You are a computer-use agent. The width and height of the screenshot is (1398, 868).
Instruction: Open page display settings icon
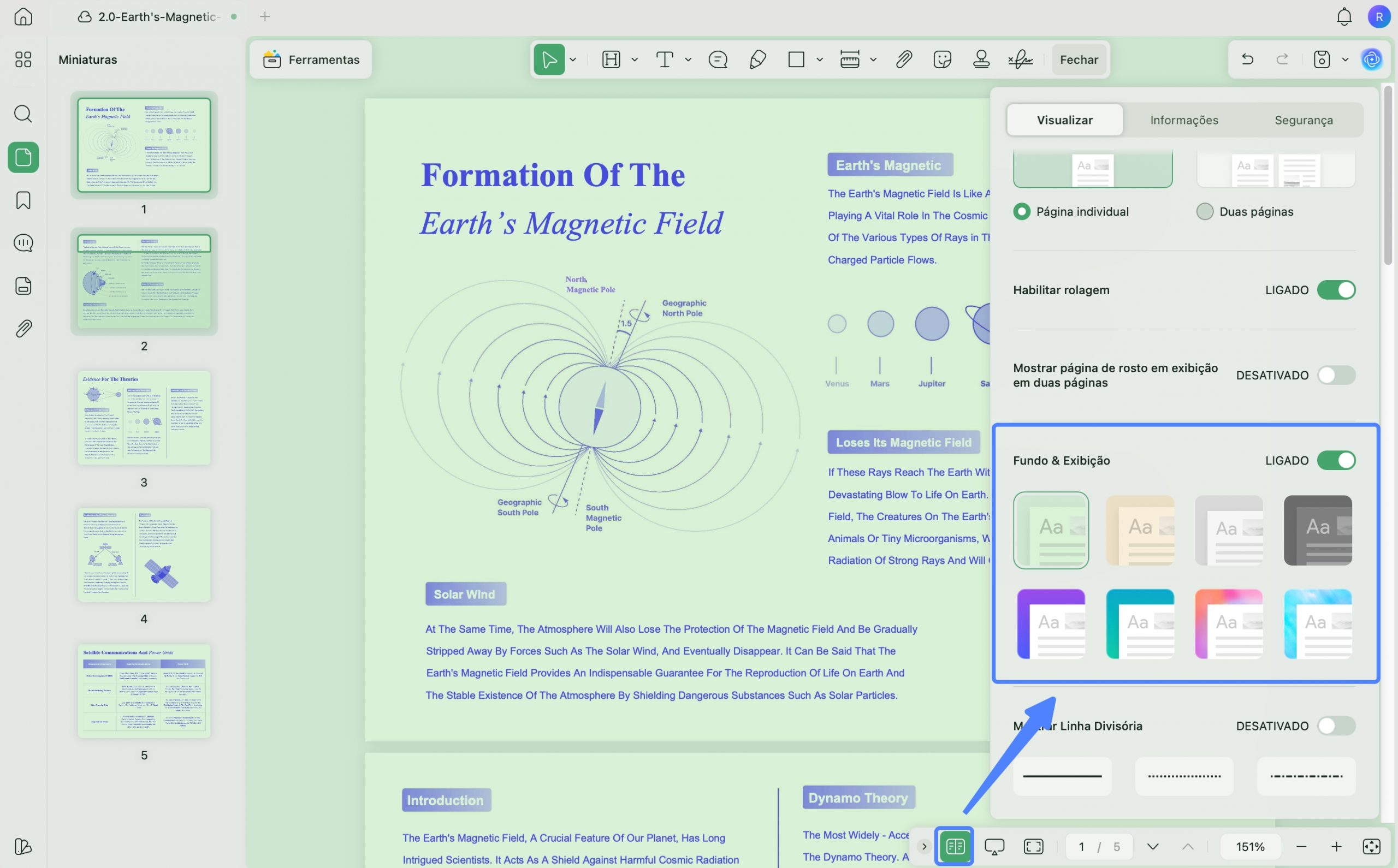955,846
